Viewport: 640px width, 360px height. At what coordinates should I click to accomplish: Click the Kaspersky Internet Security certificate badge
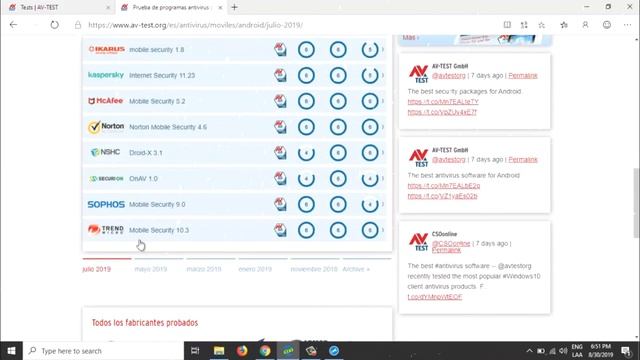280,75
